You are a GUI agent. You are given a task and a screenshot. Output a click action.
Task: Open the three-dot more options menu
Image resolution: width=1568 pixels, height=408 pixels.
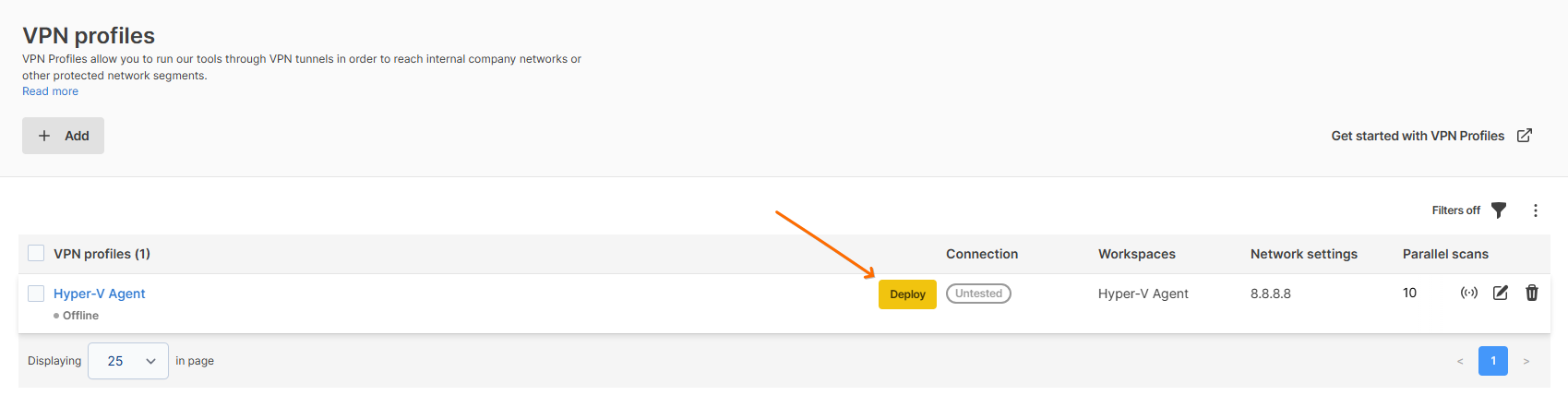1536,210
